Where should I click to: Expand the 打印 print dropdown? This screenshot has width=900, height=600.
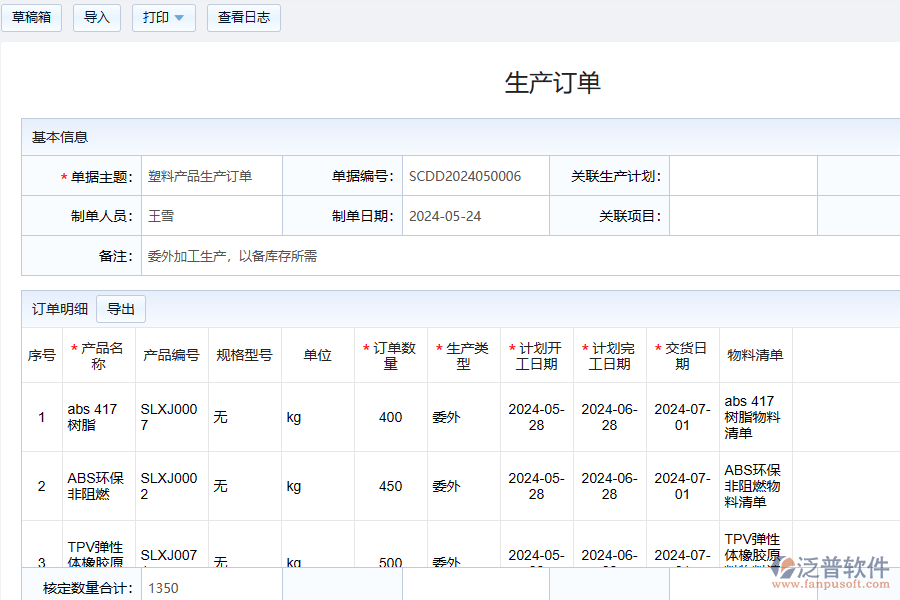coord(163,18)
